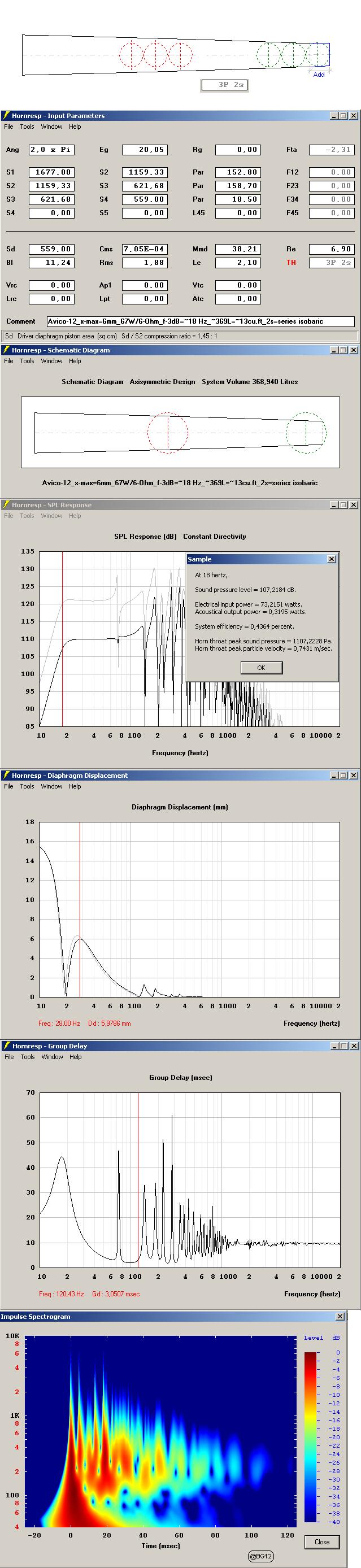Click the Sd field with 559,00
The width and height of the screenshot is (361, 1568).
click(52, 249)
